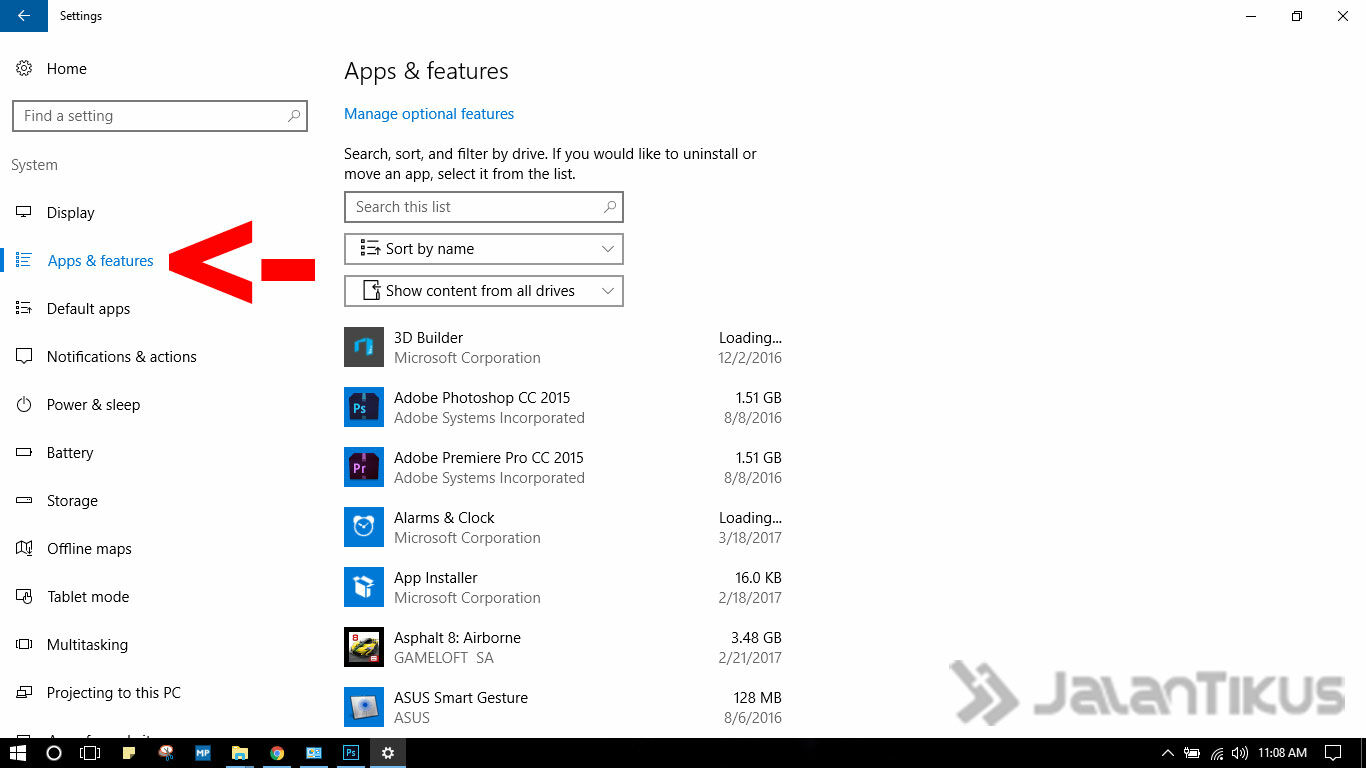The width and height of the screenshot is (1366, 768).
Task: Click the Projecting to this PC icon
Action: pos(24,692)
